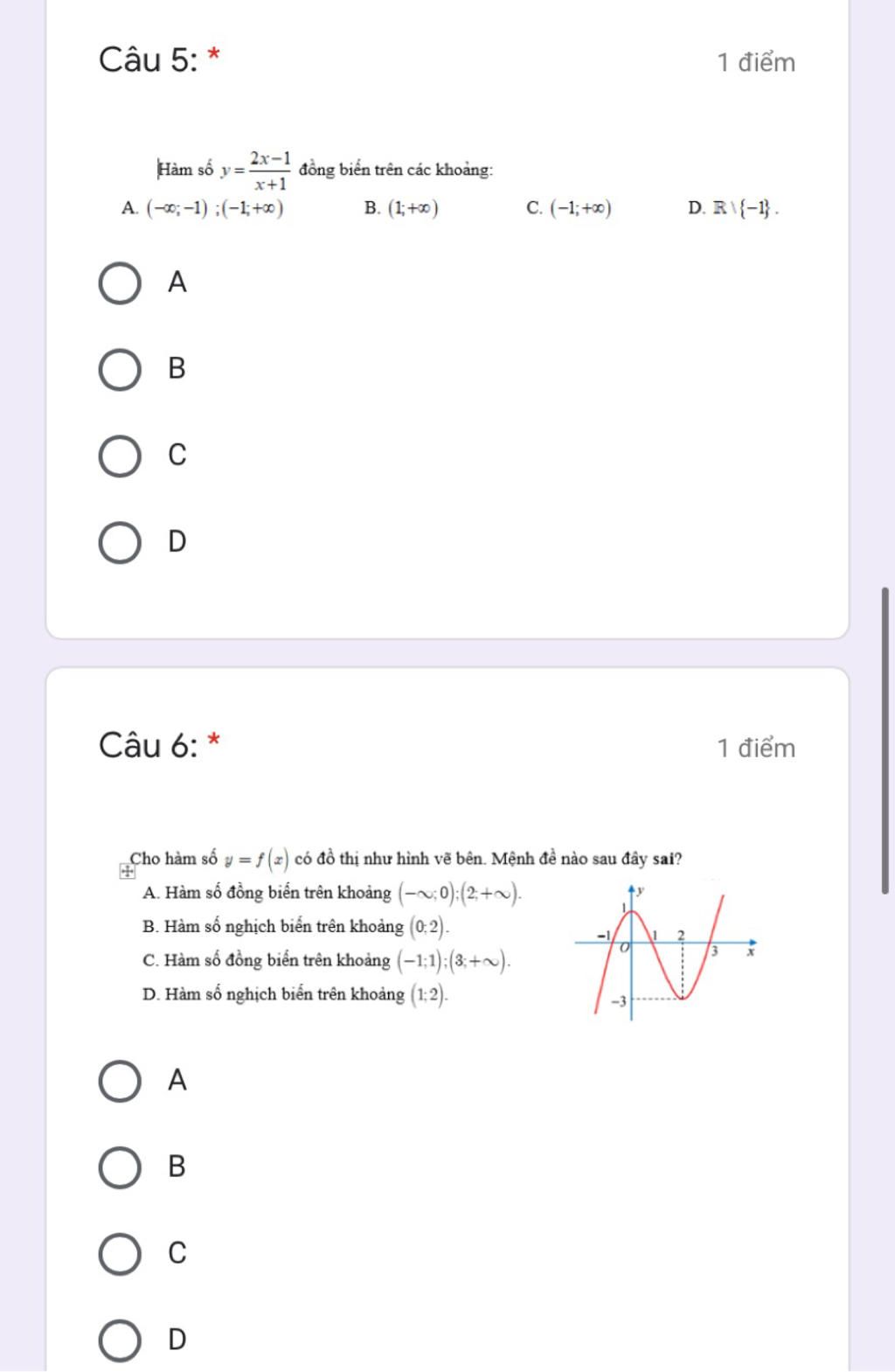Image resolution: width=895 pixels, height=1372 pixels.
Task: Select radio option A for Câu 5
Action: (x=120, y=283)
